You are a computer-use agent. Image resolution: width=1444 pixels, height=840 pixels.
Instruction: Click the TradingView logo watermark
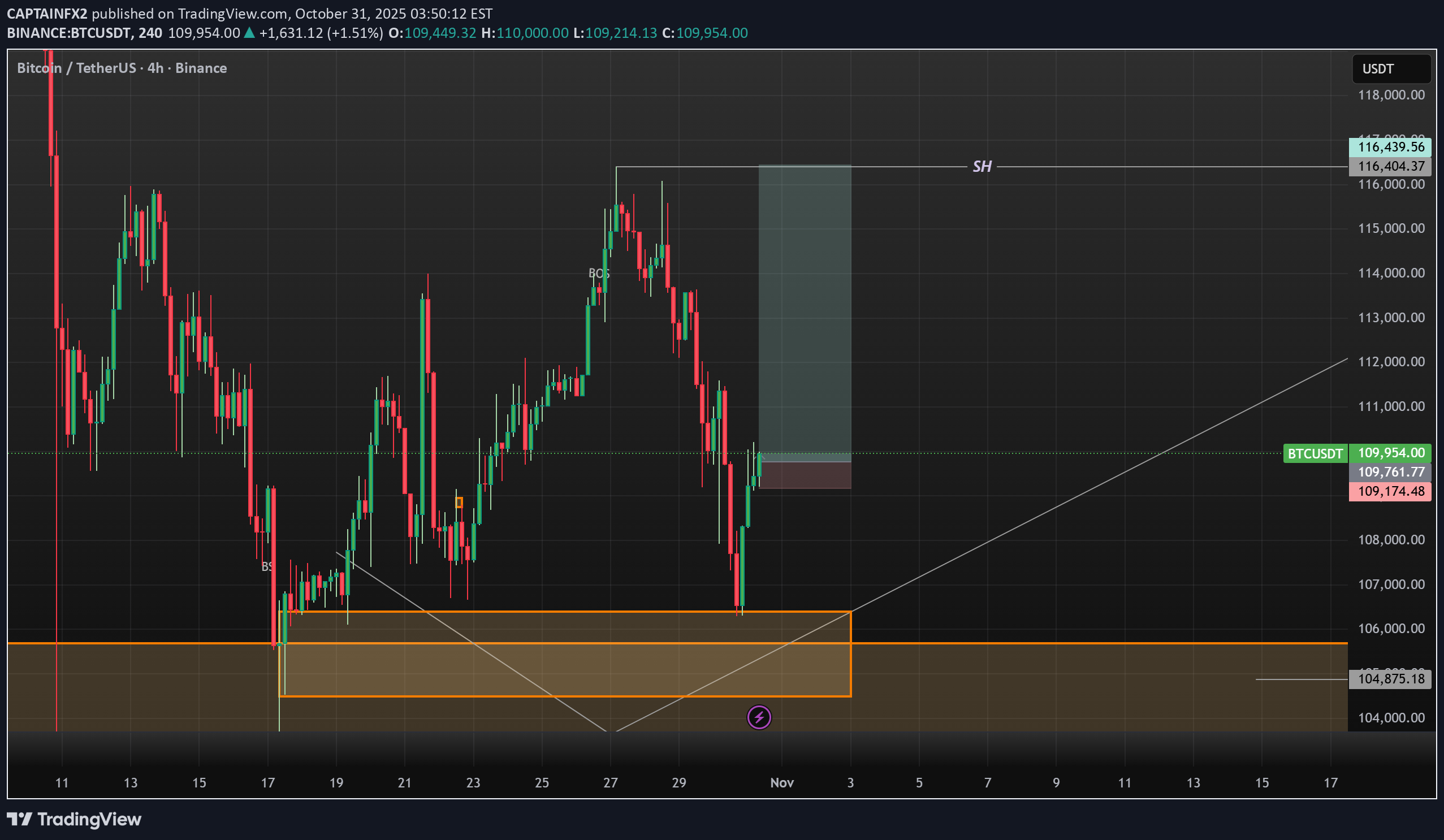pyautogui.click(x=75, y=820)
